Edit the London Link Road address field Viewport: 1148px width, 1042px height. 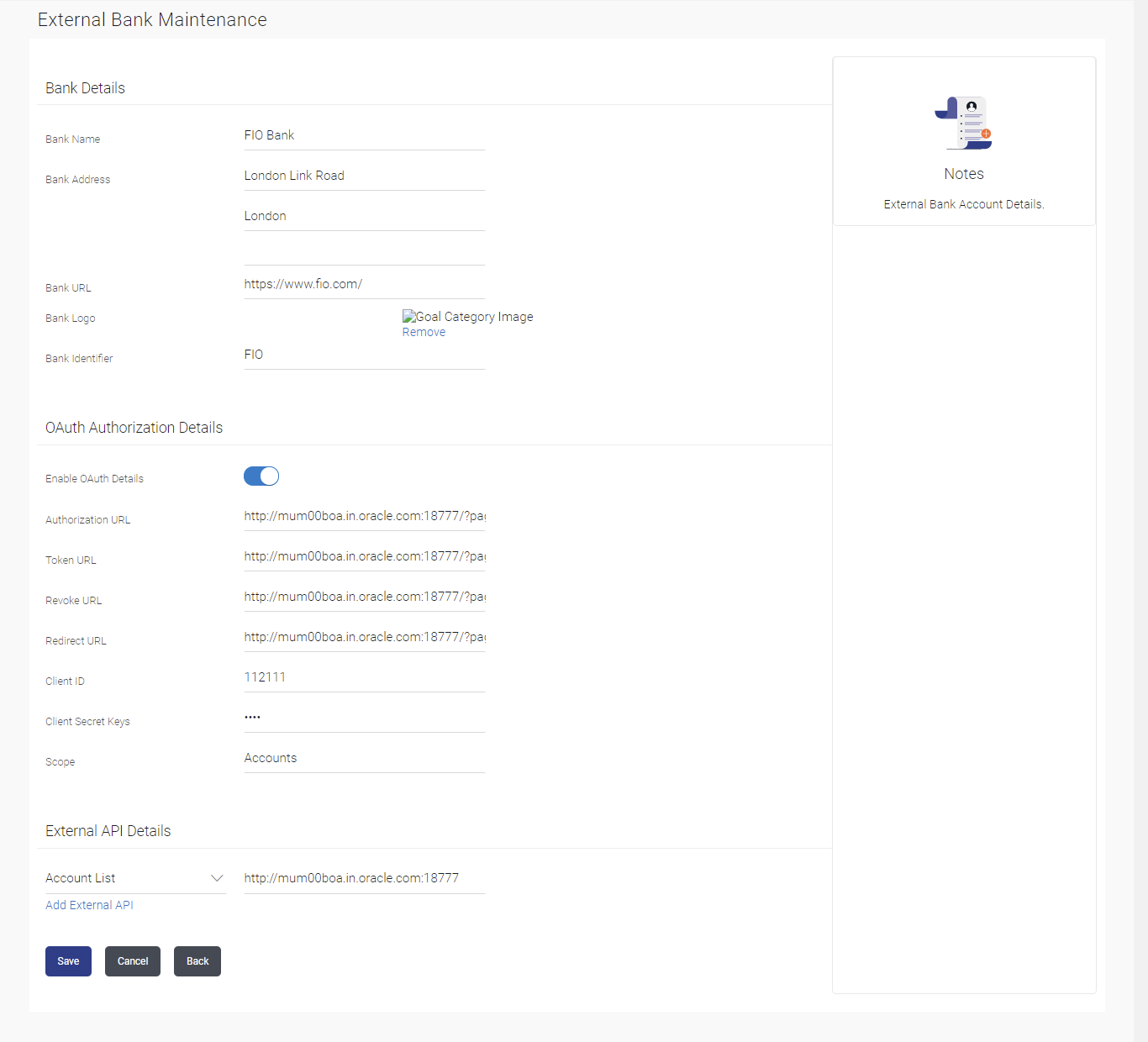pos(365,176)
